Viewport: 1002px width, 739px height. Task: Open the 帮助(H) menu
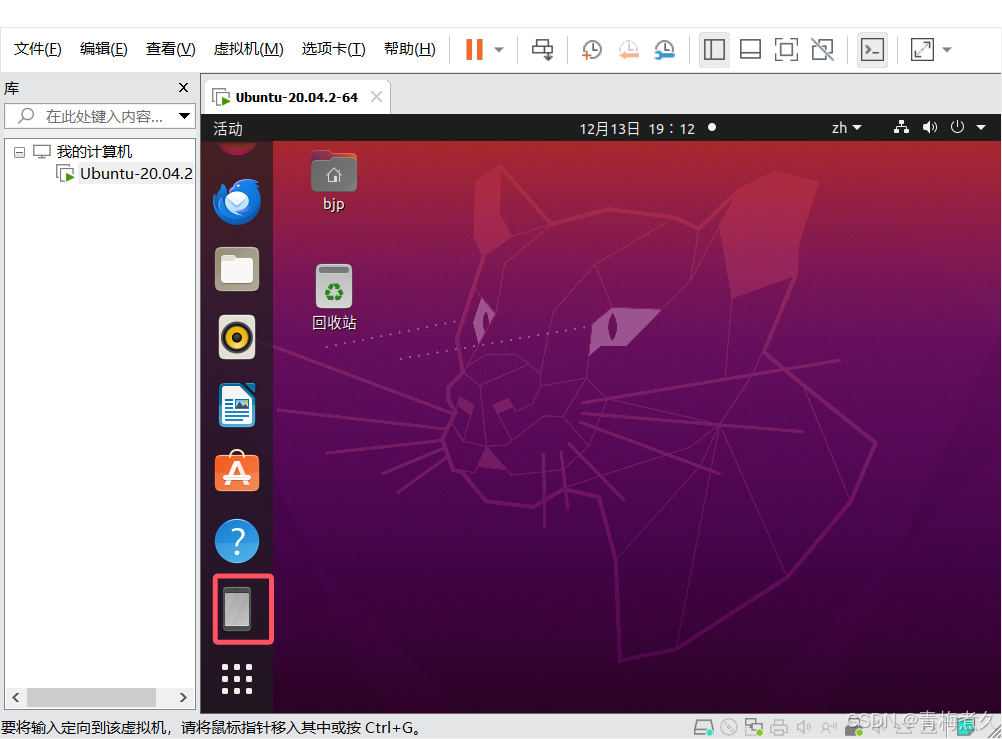click(x=410, y=49)
